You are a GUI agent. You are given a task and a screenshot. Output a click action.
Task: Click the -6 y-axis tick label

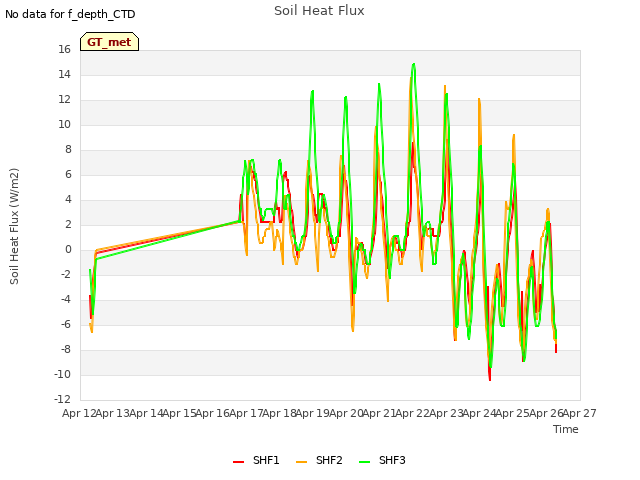coord(66,324)
